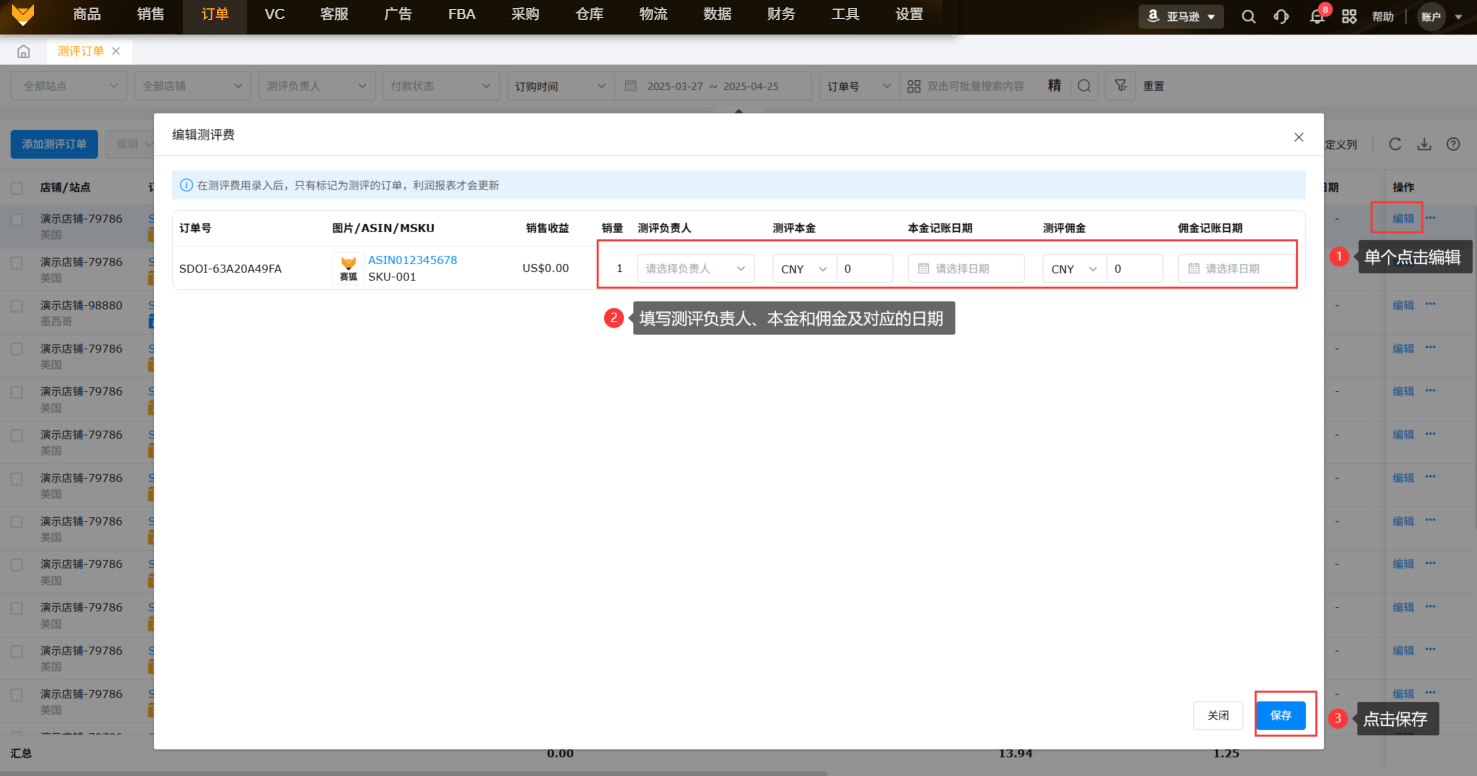Viewport: 1477px width, 776px height.
Task: Focus the 测评佣金 amount field
Action: coord(1135,268)
